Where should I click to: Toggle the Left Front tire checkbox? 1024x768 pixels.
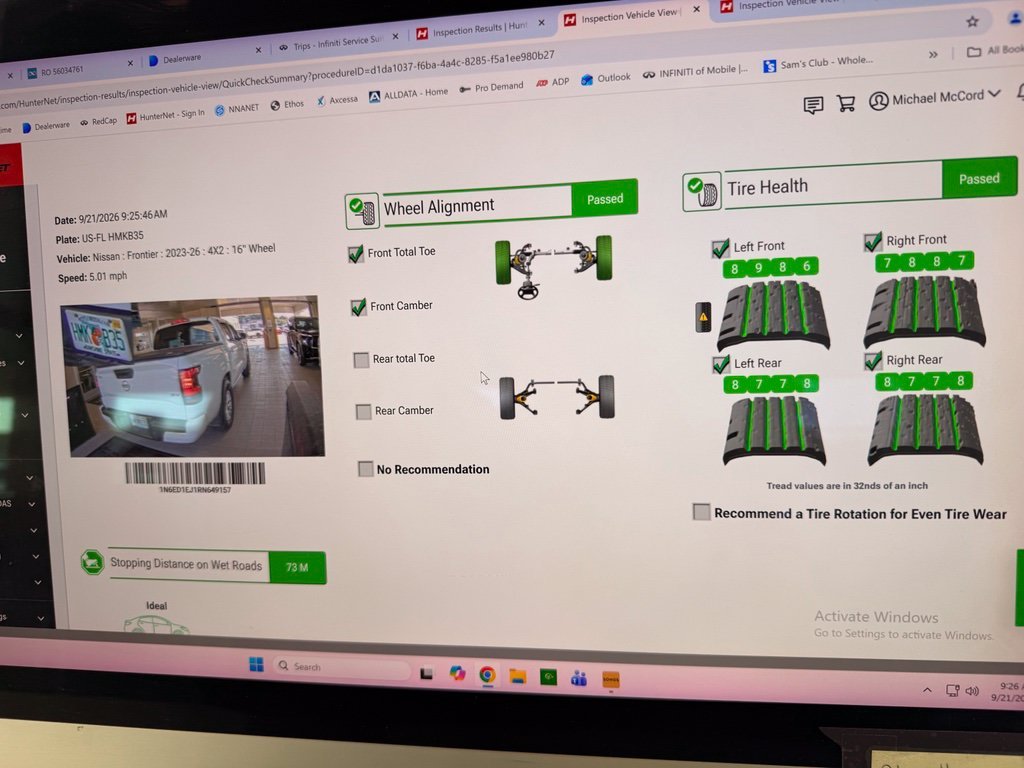720,248
